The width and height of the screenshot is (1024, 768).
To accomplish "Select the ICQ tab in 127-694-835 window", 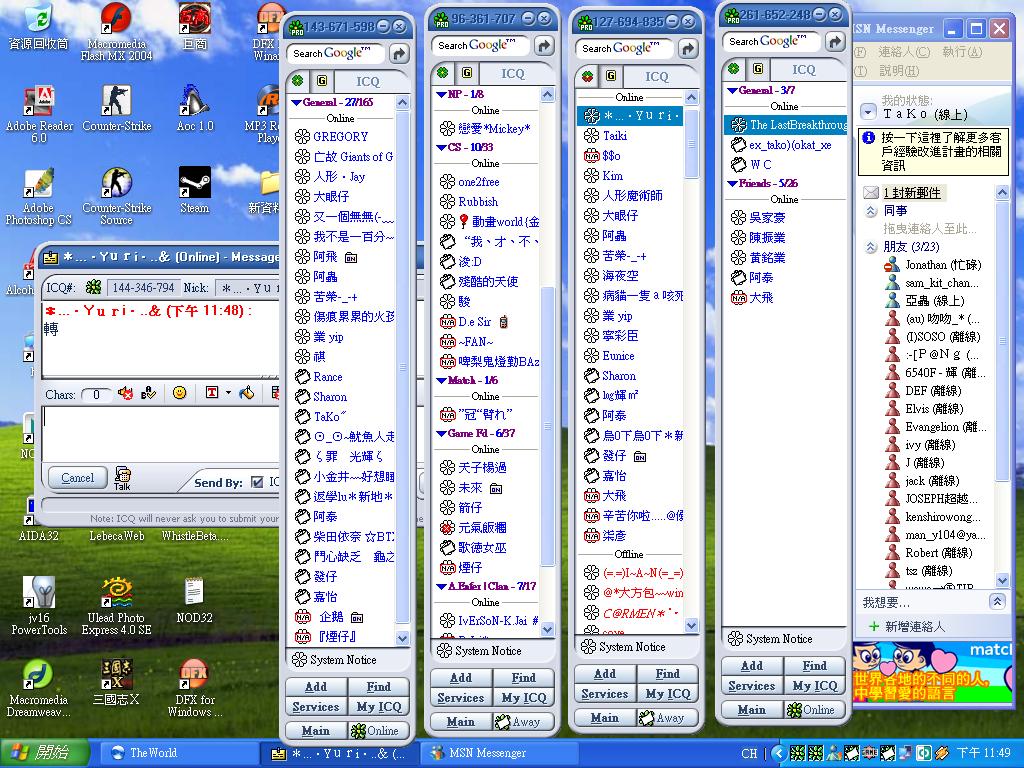I will (x=657, y=76).
